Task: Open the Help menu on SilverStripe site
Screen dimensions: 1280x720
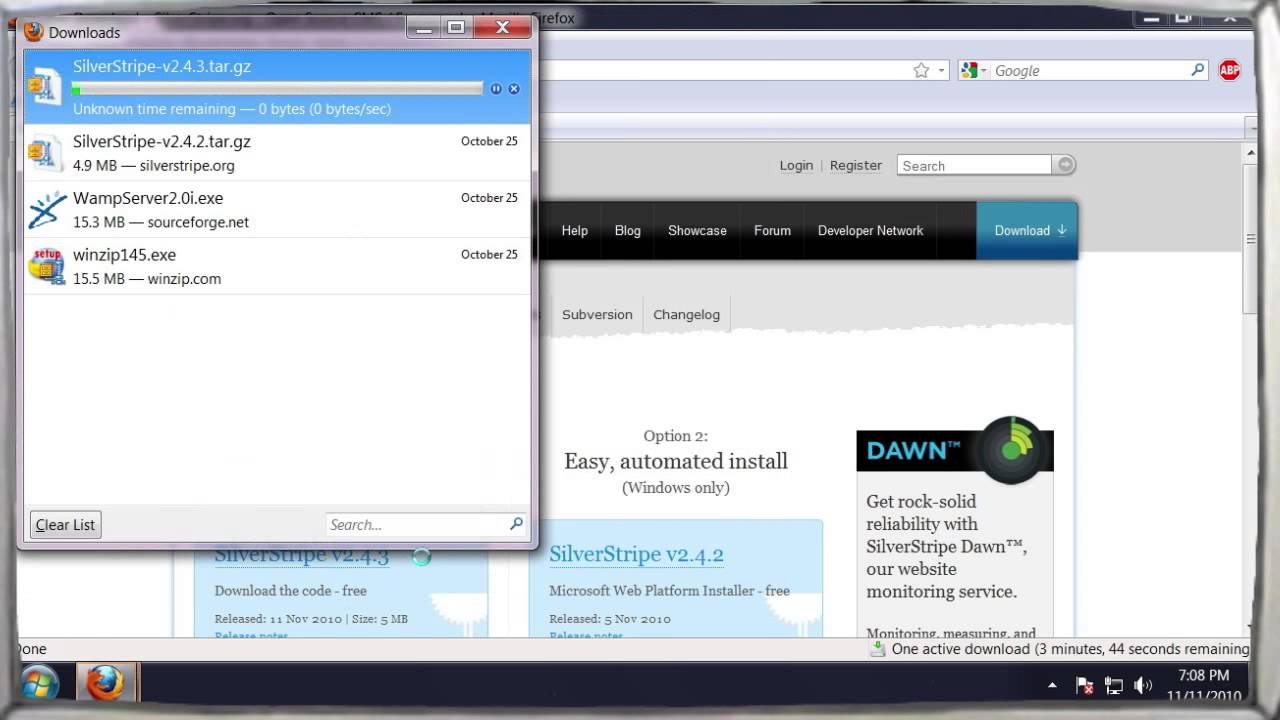Action: tap(575, 230)
